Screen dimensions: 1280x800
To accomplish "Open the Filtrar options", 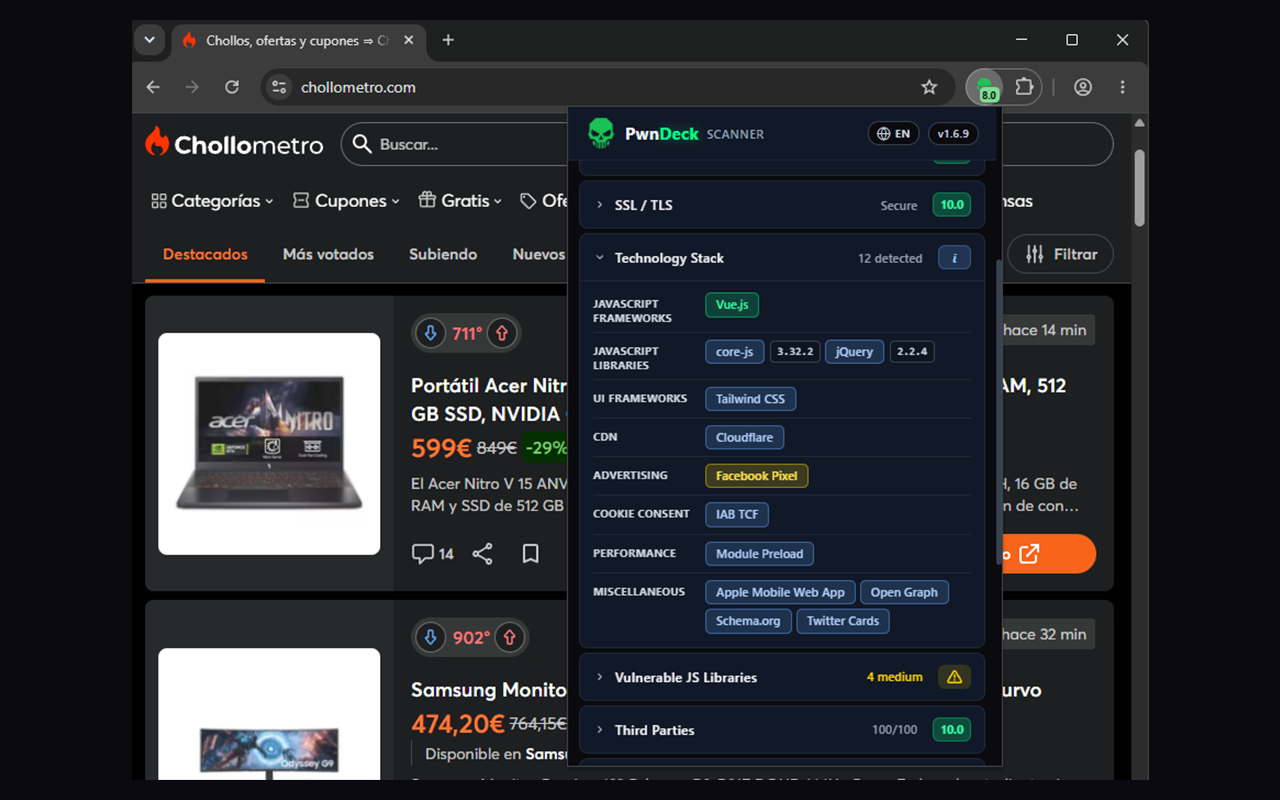I will pos(1061,254).
